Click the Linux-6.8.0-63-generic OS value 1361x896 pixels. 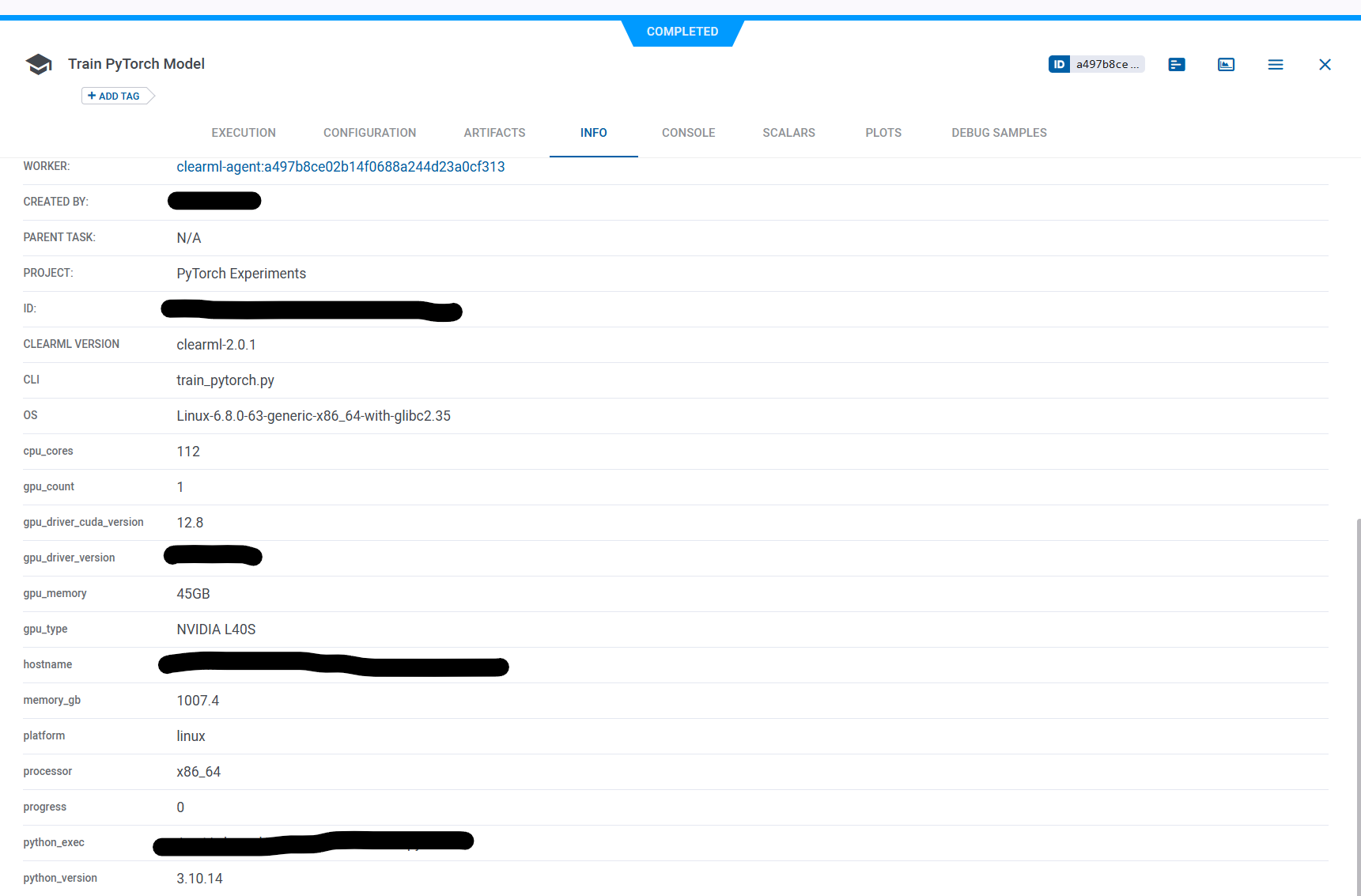coord(313,416)
